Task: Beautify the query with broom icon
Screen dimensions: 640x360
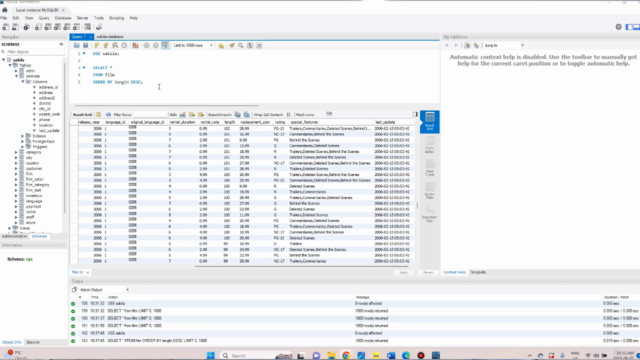Action: pos(232,45)
